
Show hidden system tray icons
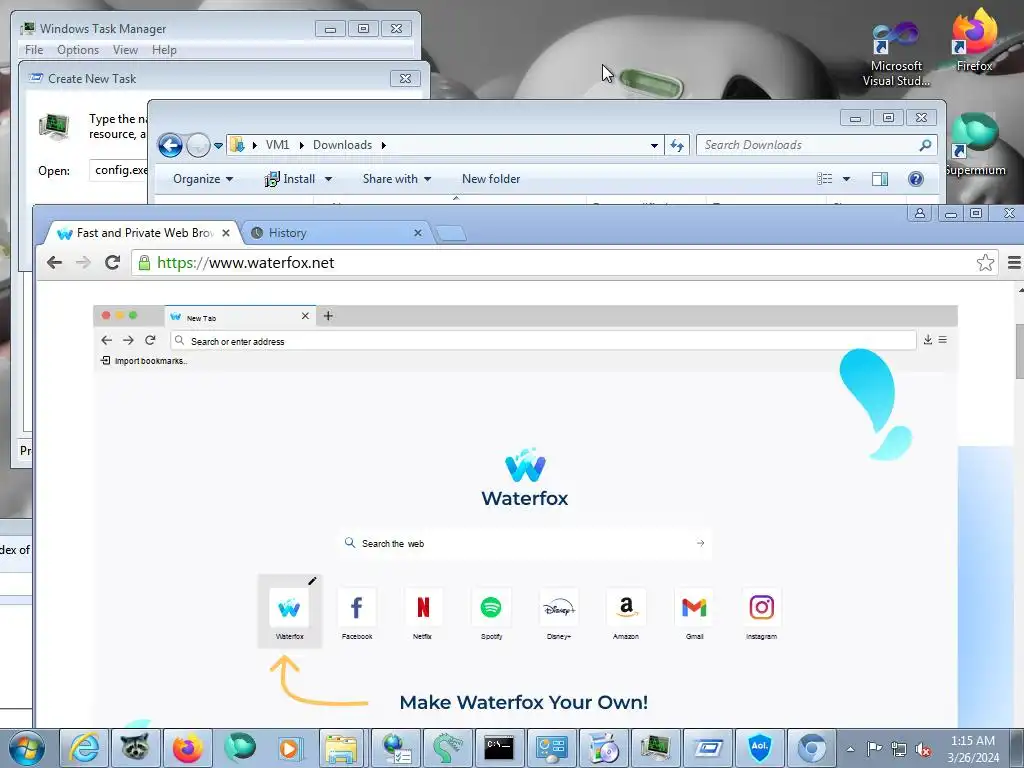click(850, 749)
